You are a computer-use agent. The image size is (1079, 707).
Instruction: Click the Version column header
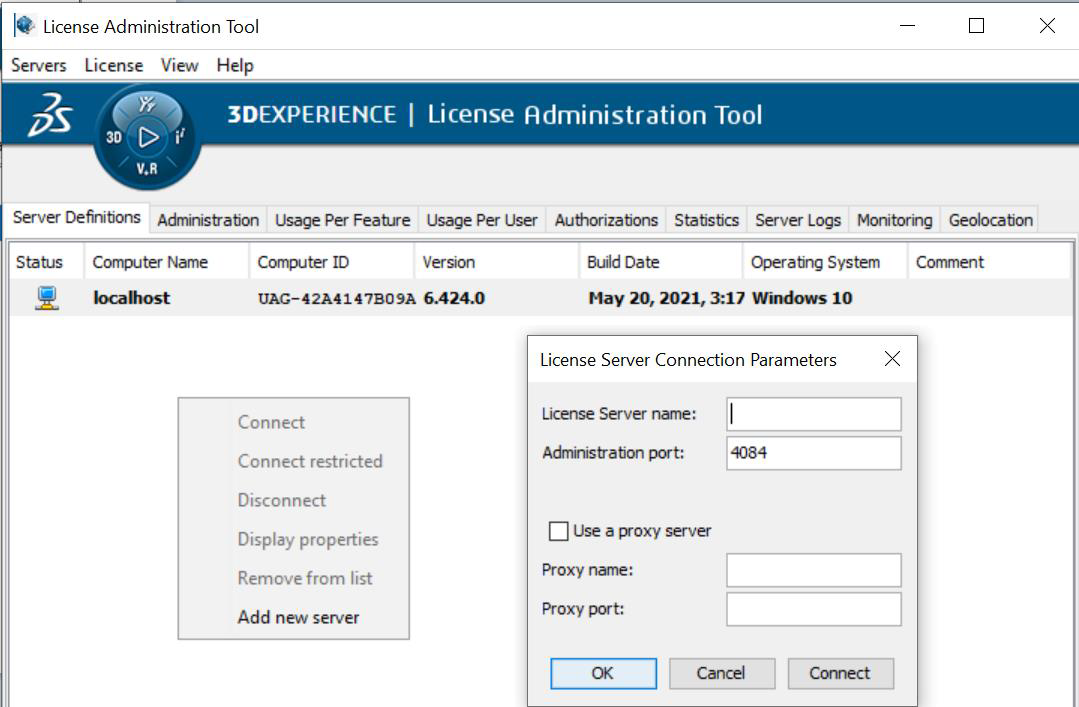click(496, 262)
